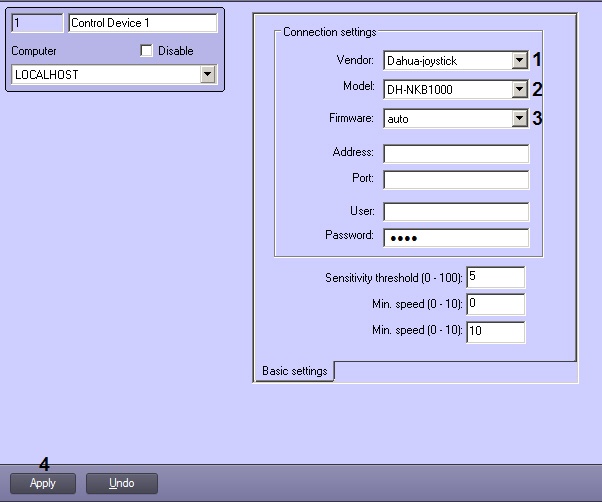Click the device ID field showing 1
Image resolution: width=602 pixels, height=502 pixels.
[x=36, y=22]
